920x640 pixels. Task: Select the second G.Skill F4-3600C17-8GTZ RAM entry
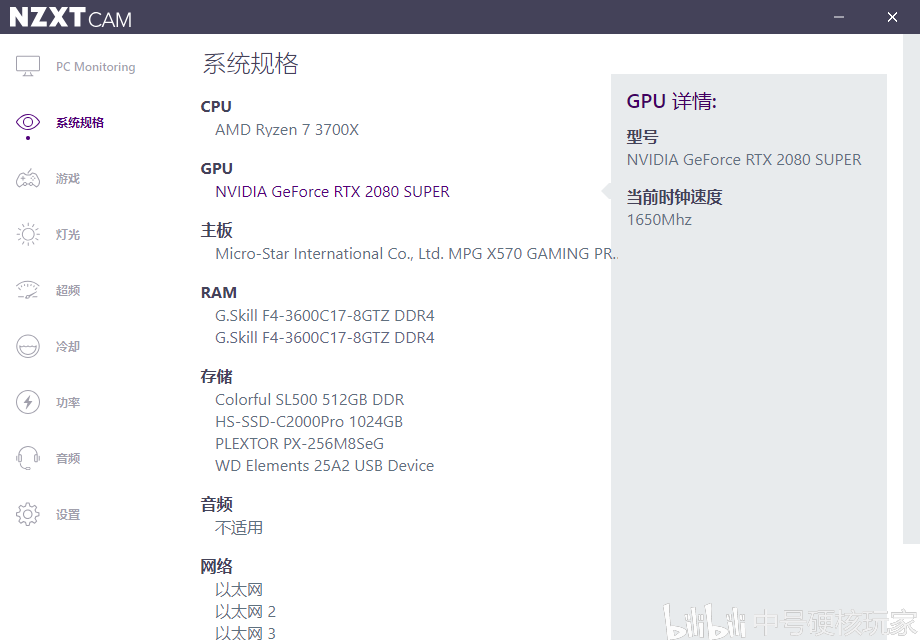[324, 338]
